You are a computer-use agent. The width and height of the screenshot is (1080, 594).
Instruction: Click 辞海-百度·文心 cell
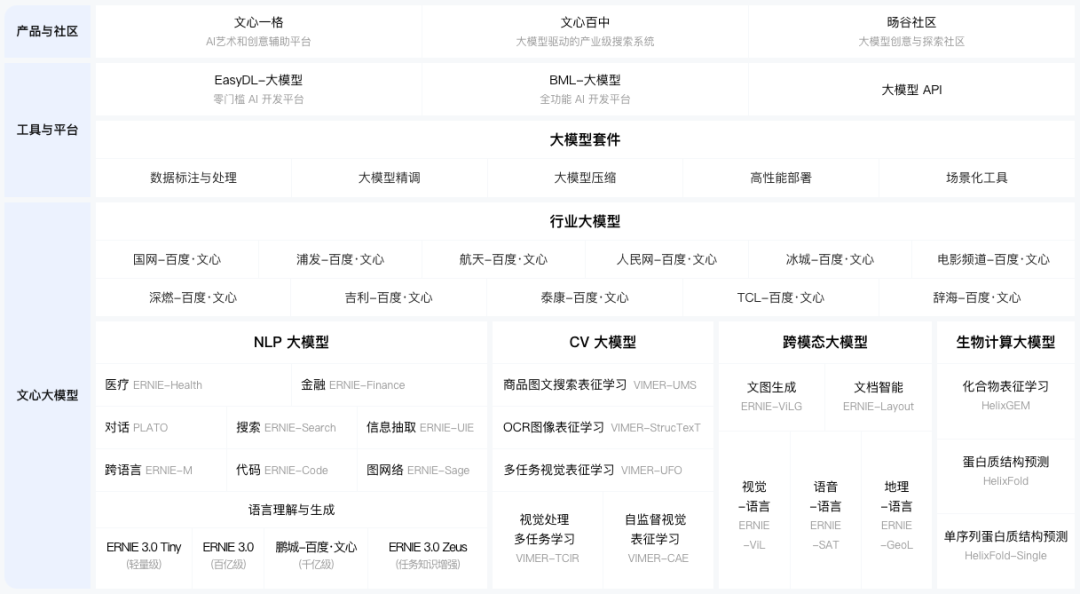click(977, 298)
